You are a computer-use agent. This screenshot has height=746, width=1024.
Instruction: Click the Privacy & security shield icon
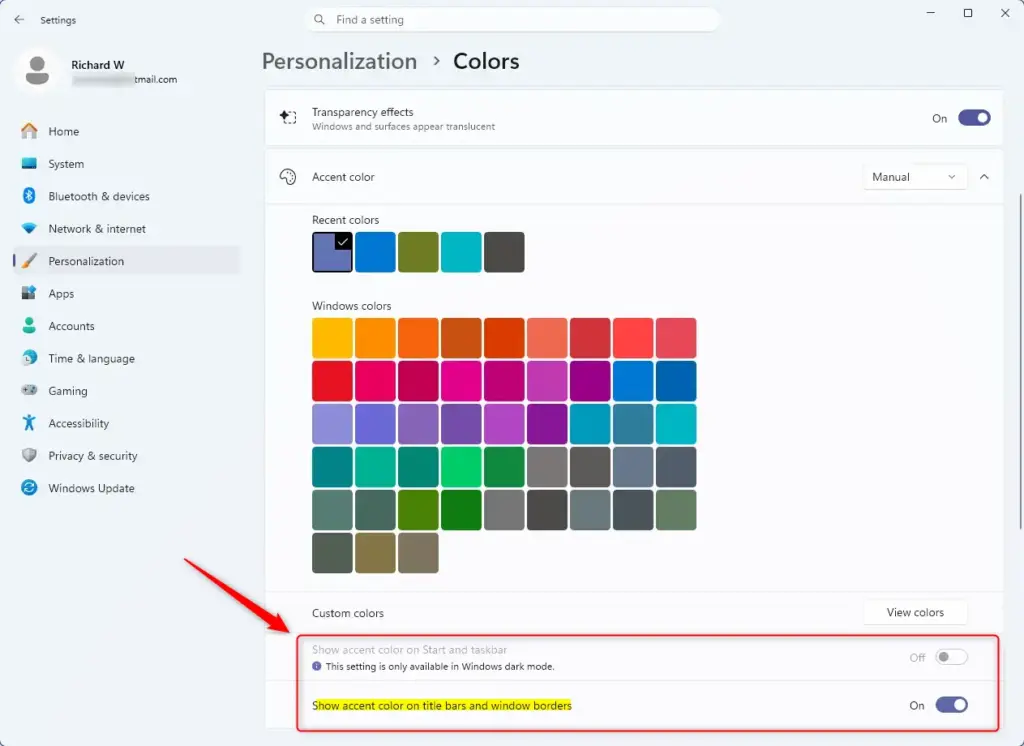(x=29, y=455)
